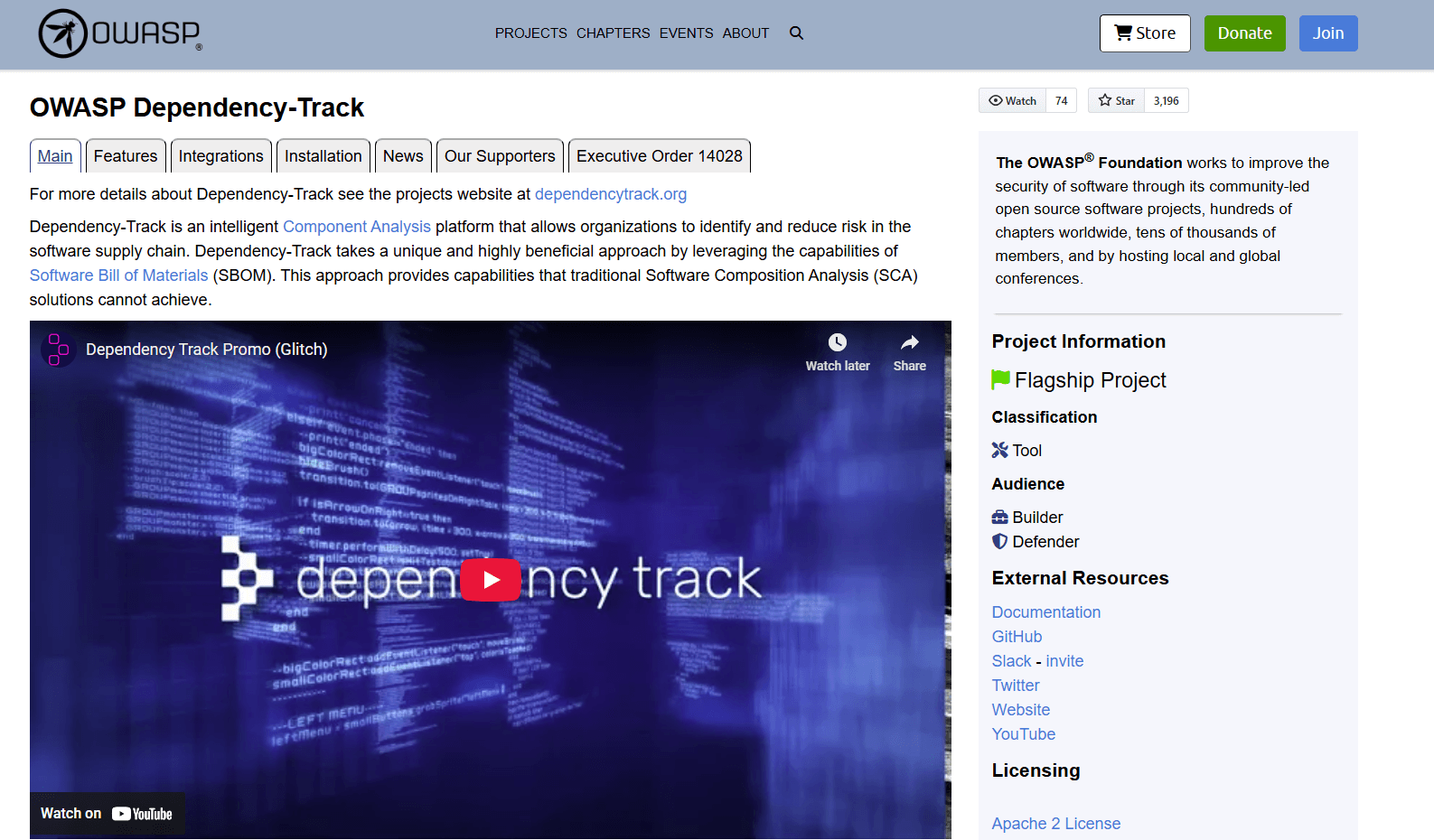
Task: Click the Project Information heading
Action: point(1079,341)
